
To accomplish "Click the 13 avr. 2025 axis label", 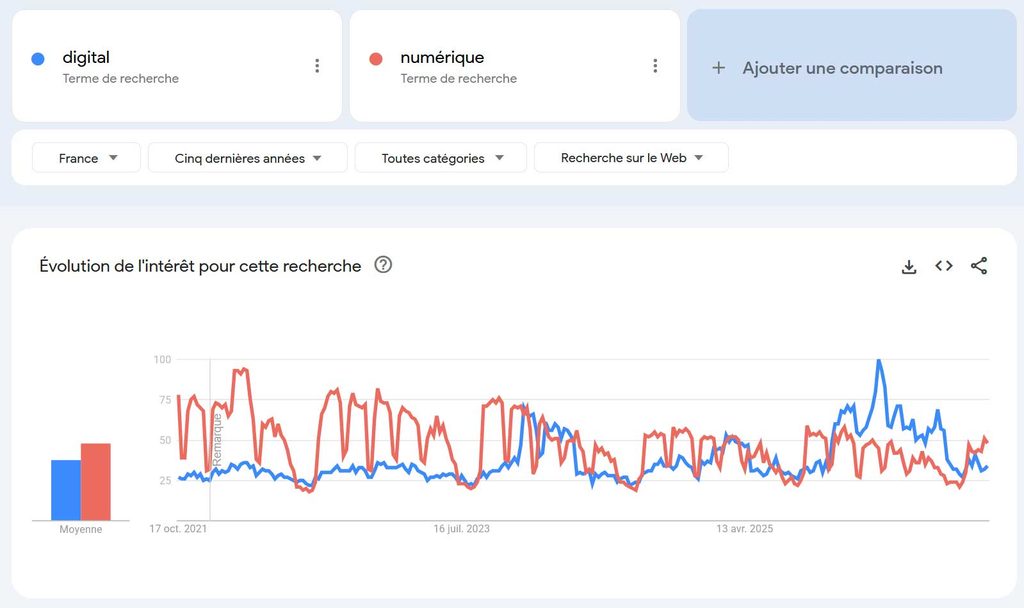I will [744, 529].
